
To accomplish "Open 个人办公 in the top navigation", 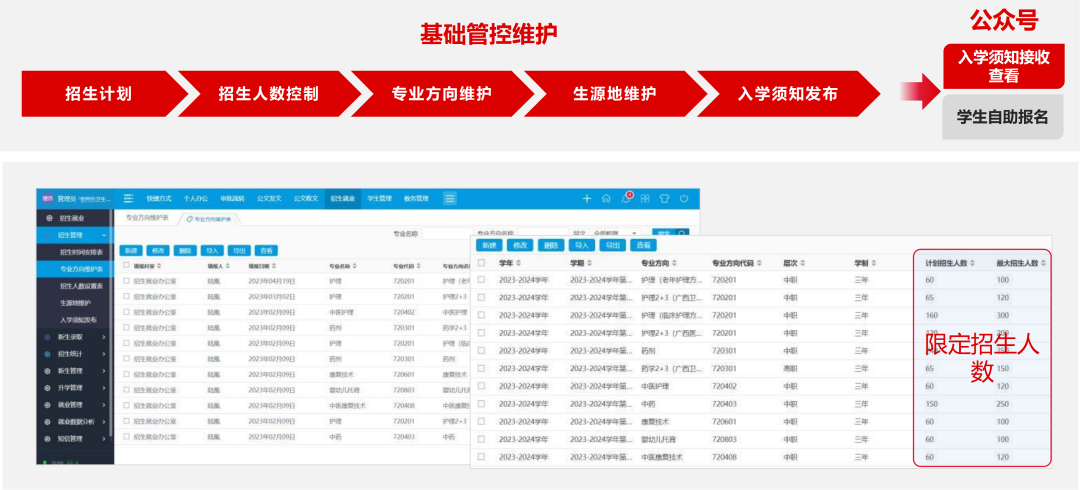I will pyautogui.click(x=195, y=198).
